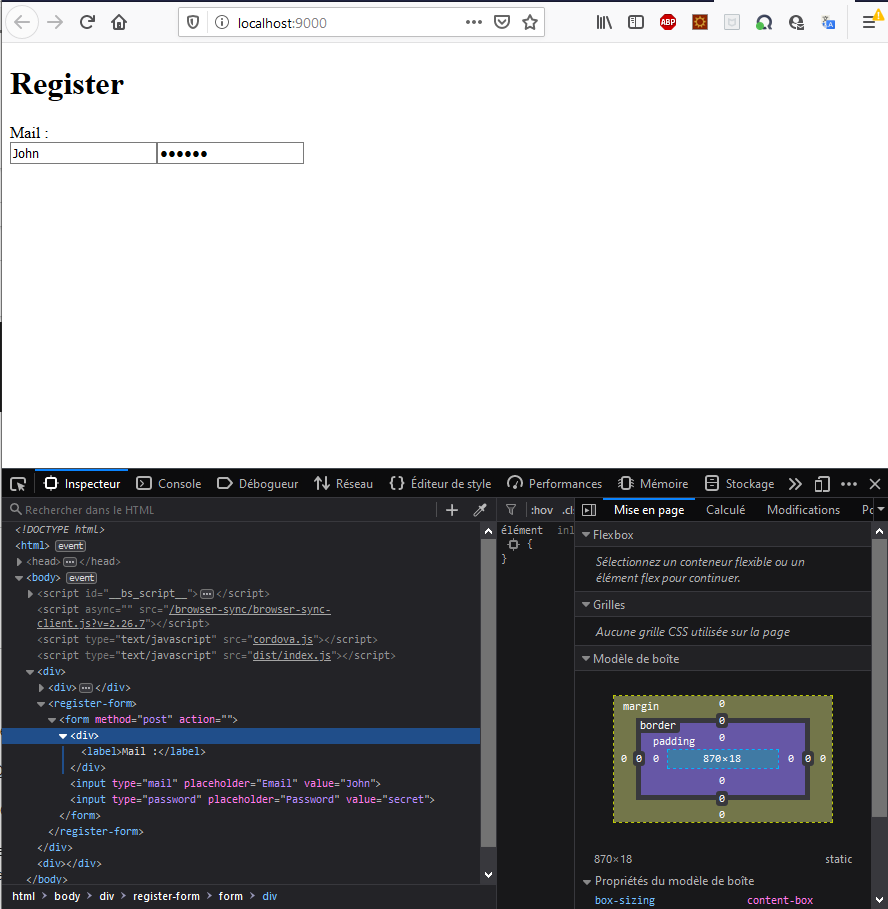Click the eyedropper color picker icon

[x=479, y=510]
